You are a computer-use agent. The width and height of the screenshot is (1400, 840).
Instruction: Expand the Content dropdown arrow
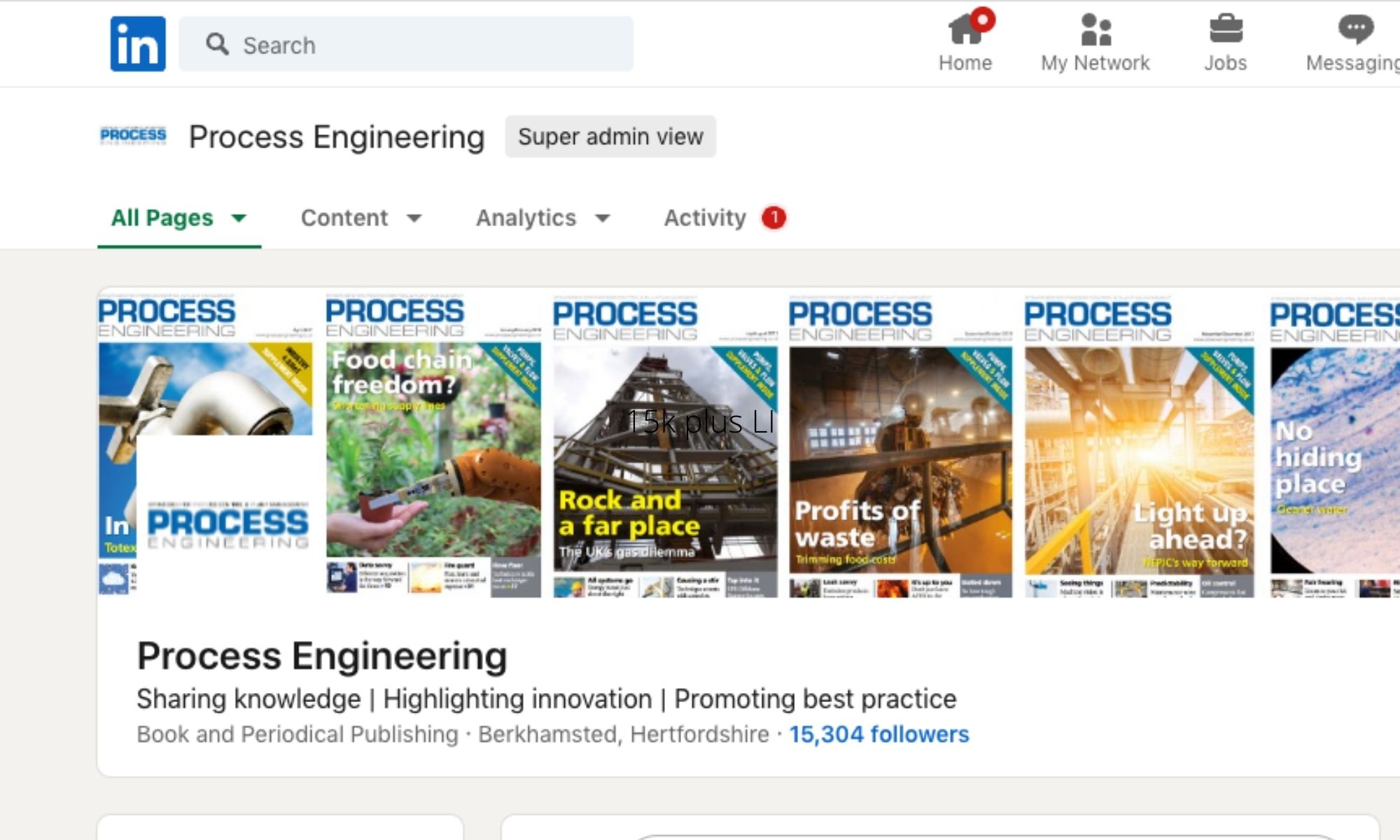[414, 218]
